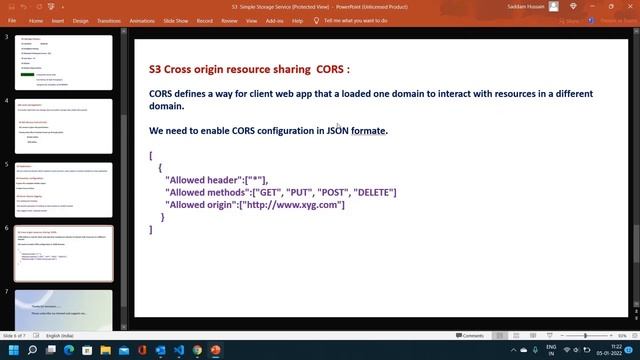Click the spell check accessibility status icon
Image resolution: width=640 pixels, height=360 pixels.
click(x=36, y=336)
